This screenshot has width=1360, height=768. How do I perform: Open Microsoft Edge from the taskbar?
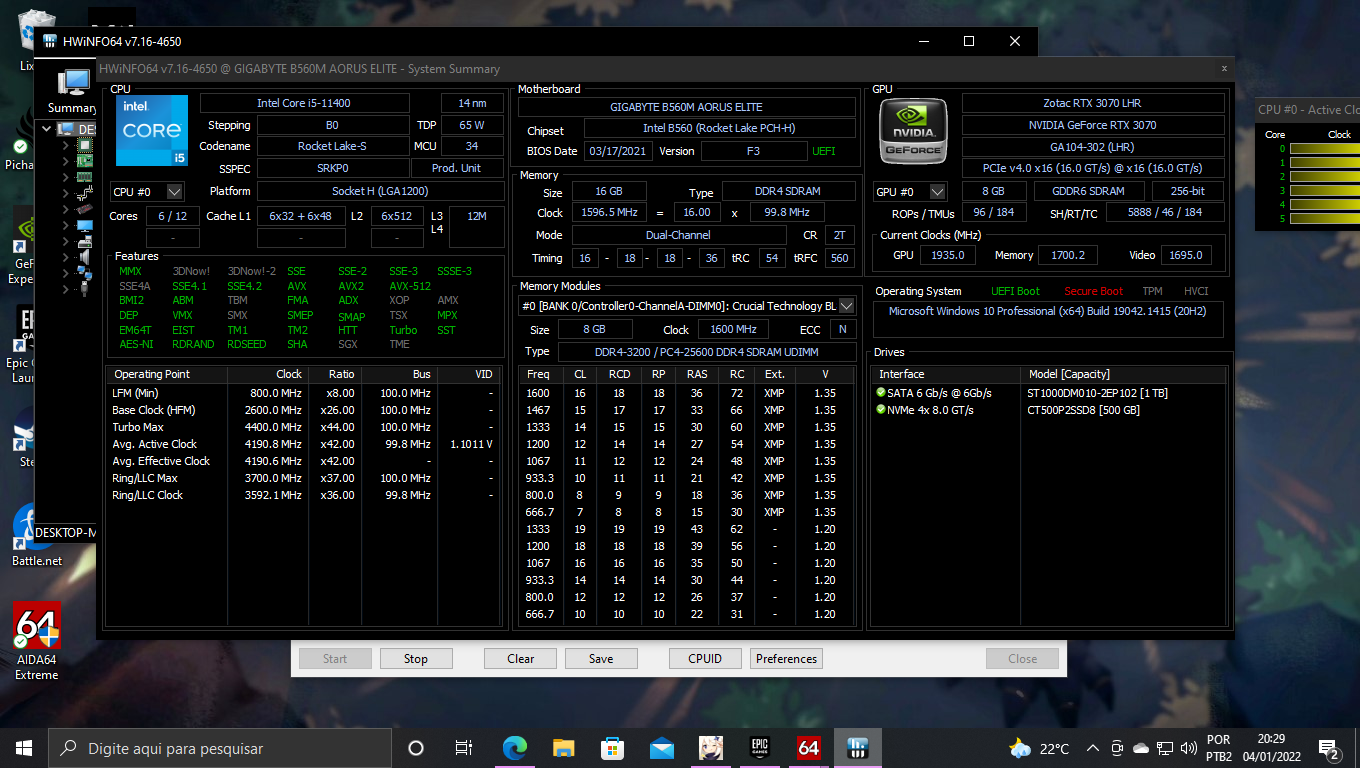tap(515, 748)
